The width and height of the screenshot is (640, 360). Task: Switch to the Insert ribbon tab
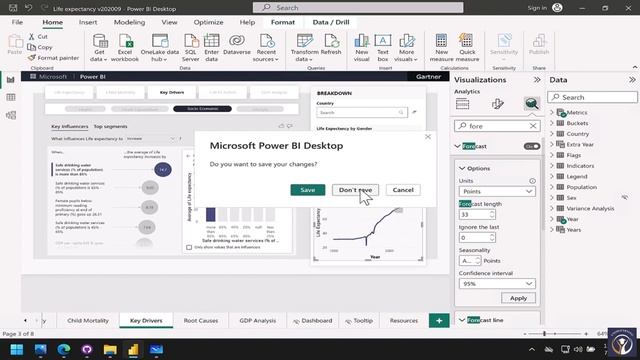(x=88, y=22)
